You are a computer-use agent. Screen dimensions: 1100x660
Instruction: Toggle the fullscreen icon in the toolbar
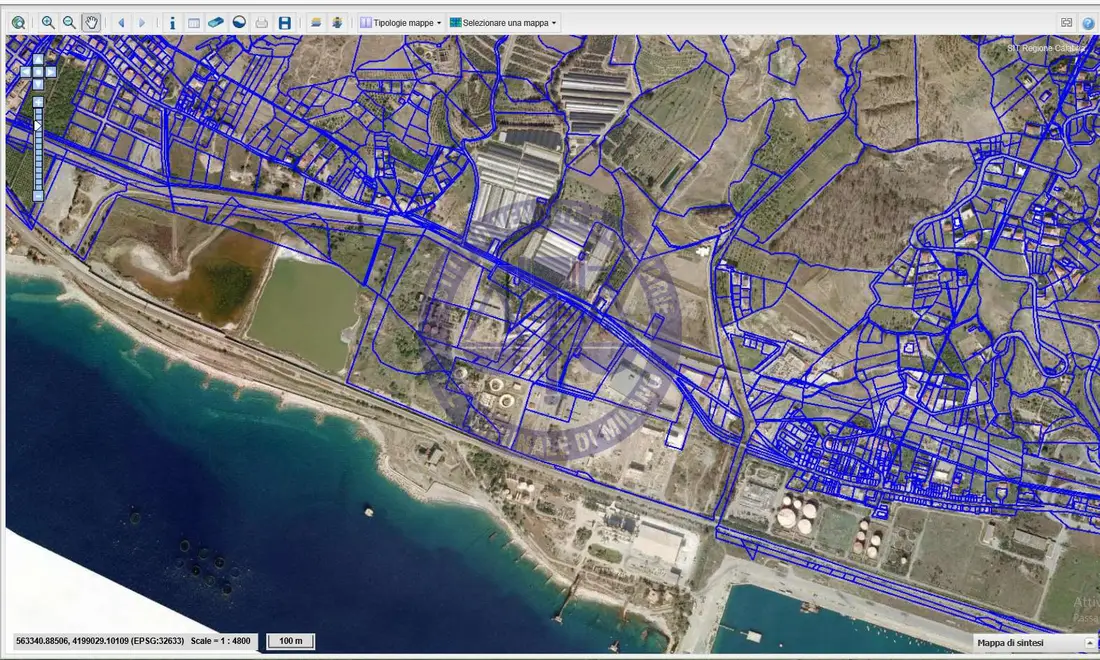[1066, 22]
